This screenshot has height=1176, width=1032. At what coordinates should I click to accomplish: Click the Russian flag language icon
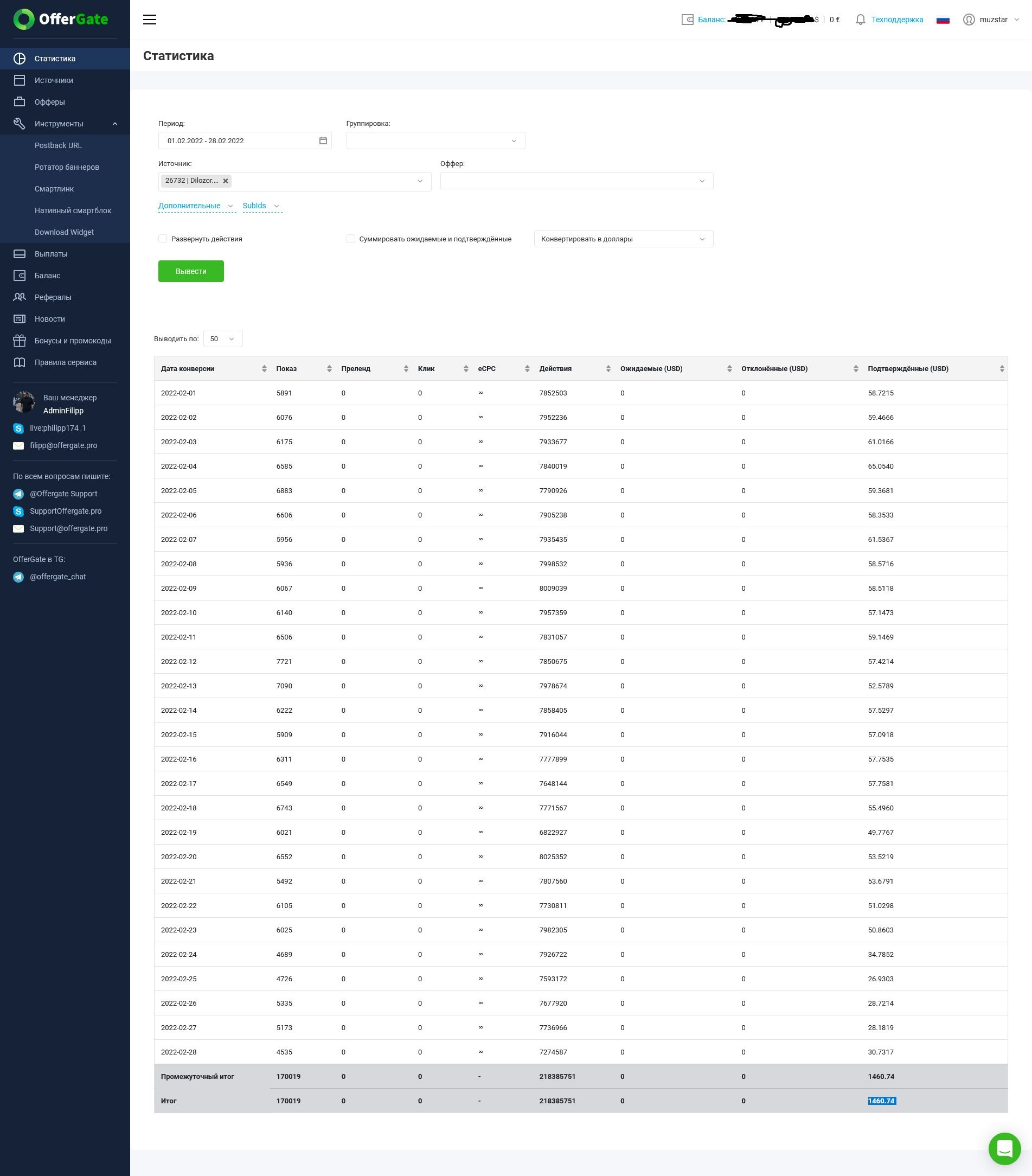tap(943, 20)
